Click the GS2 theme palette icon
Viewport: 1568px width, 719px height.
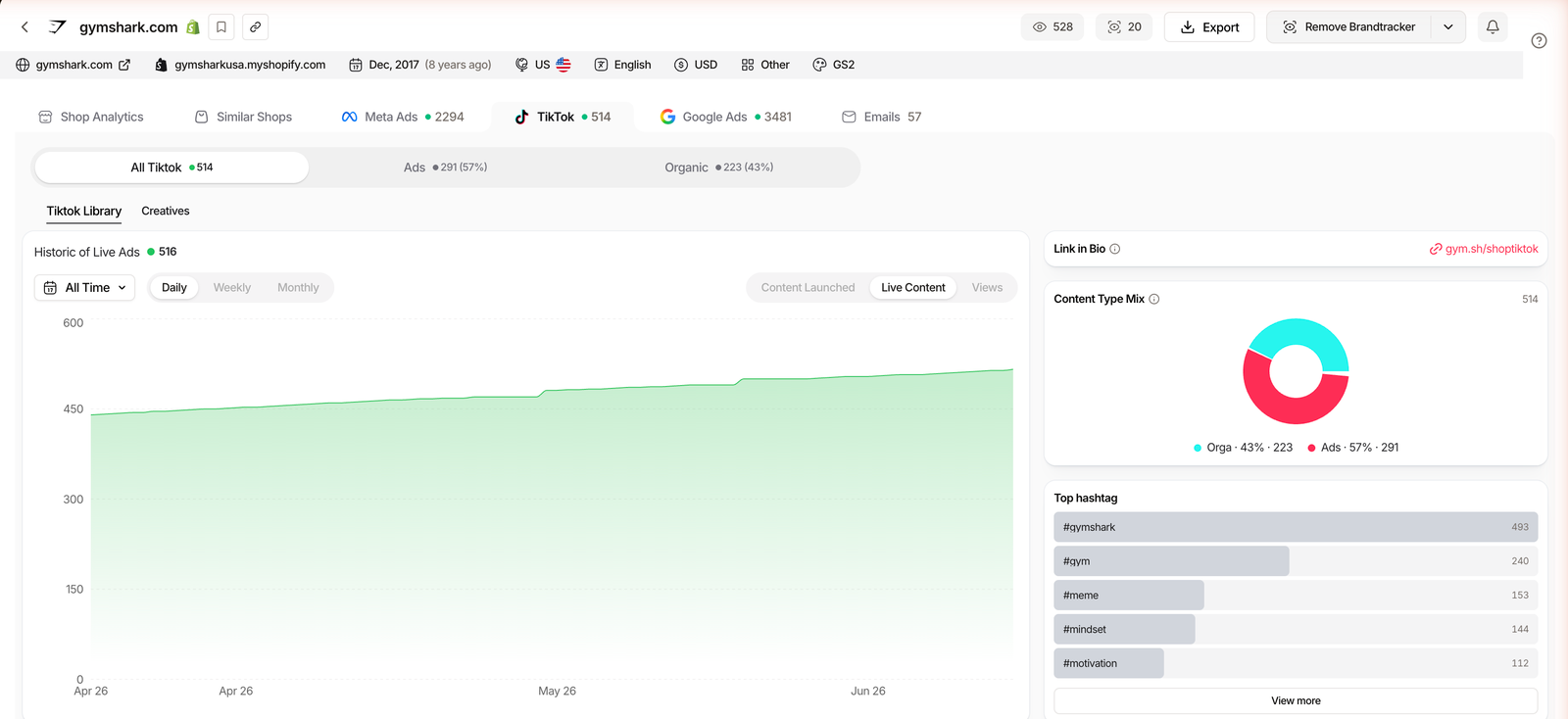tap(819, 65)
